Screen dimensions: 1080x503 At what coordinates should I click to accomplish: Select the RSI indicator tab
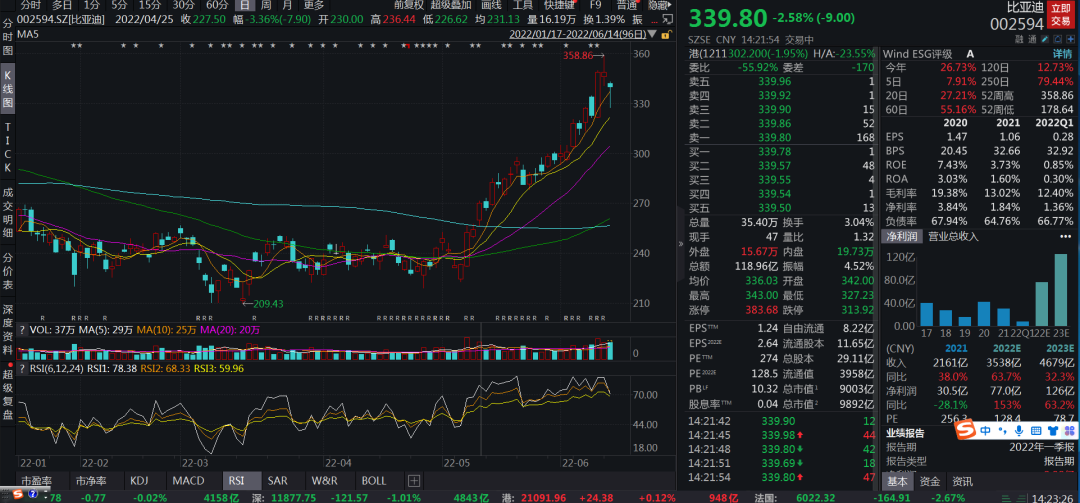click(x=241, y=481)
